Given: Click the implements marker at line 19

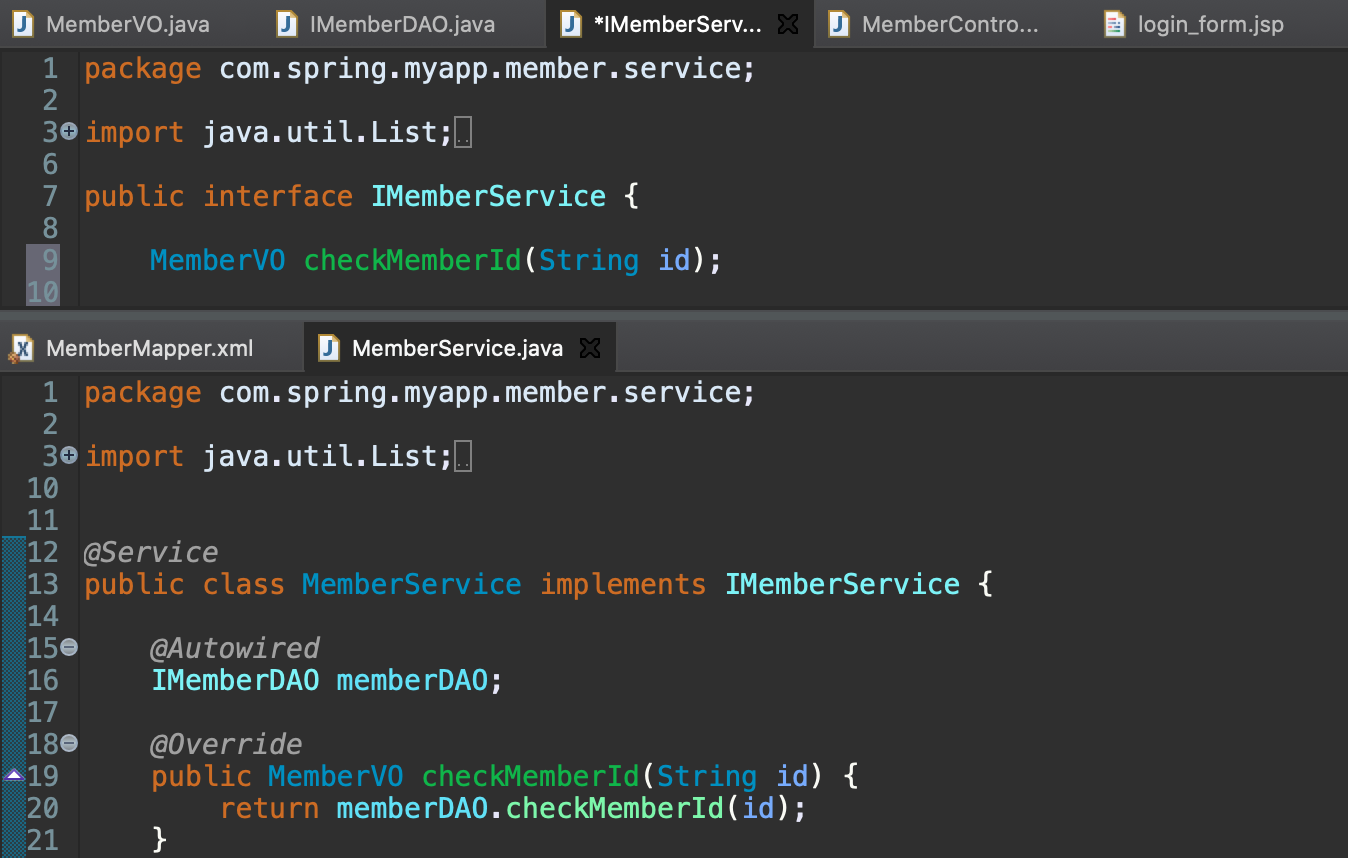Looking at the screenshot, I should 13,775.
